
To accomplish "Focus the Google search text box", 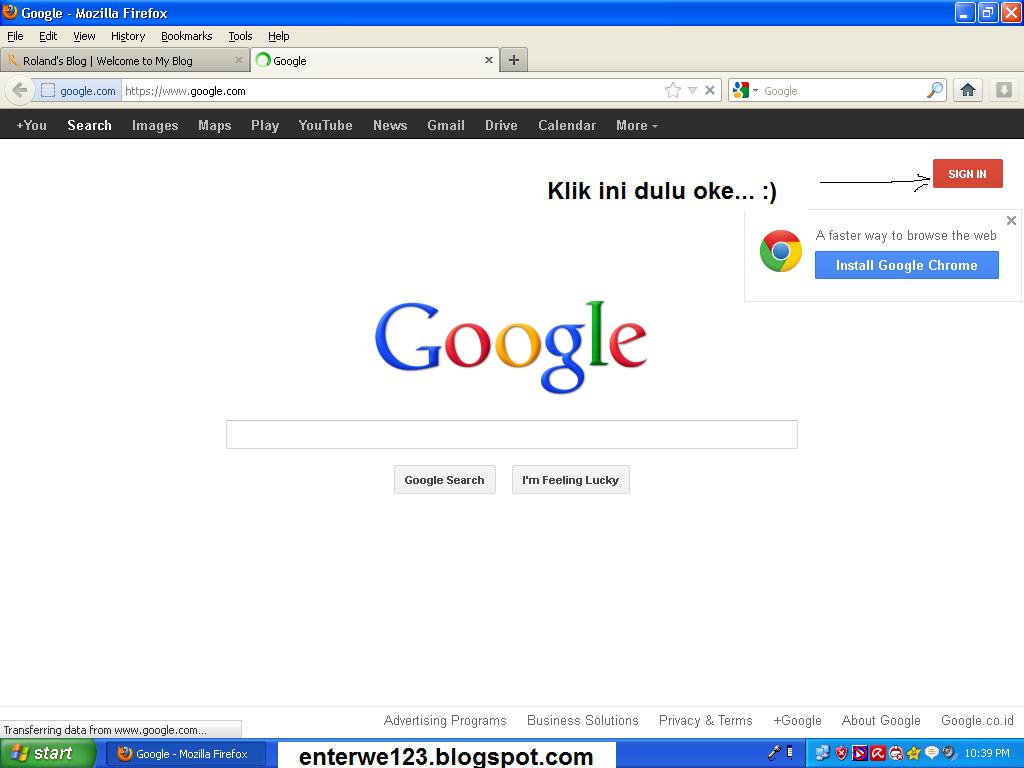I will click(x=511, y=434).
